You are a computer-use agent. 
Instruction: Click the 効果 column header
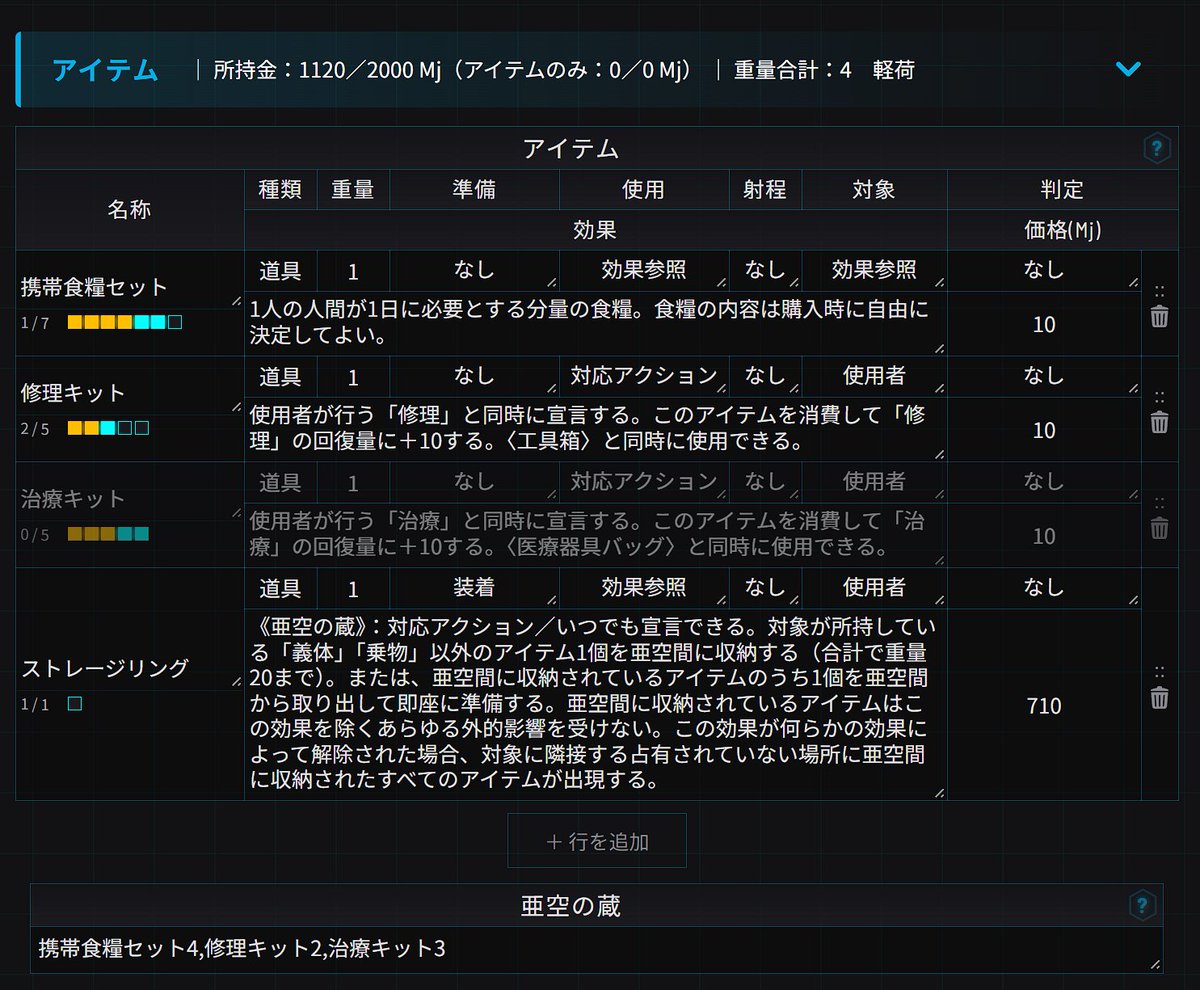coord(596,230)
